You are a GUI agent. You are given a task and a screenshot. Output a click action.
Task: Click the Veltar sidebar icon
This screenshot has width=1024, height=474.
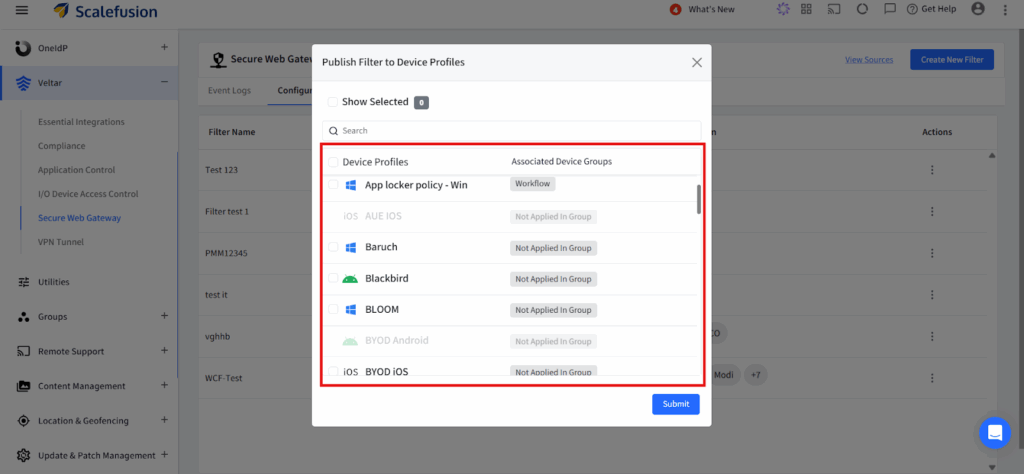pyautogui.click(x=23, y=83)
